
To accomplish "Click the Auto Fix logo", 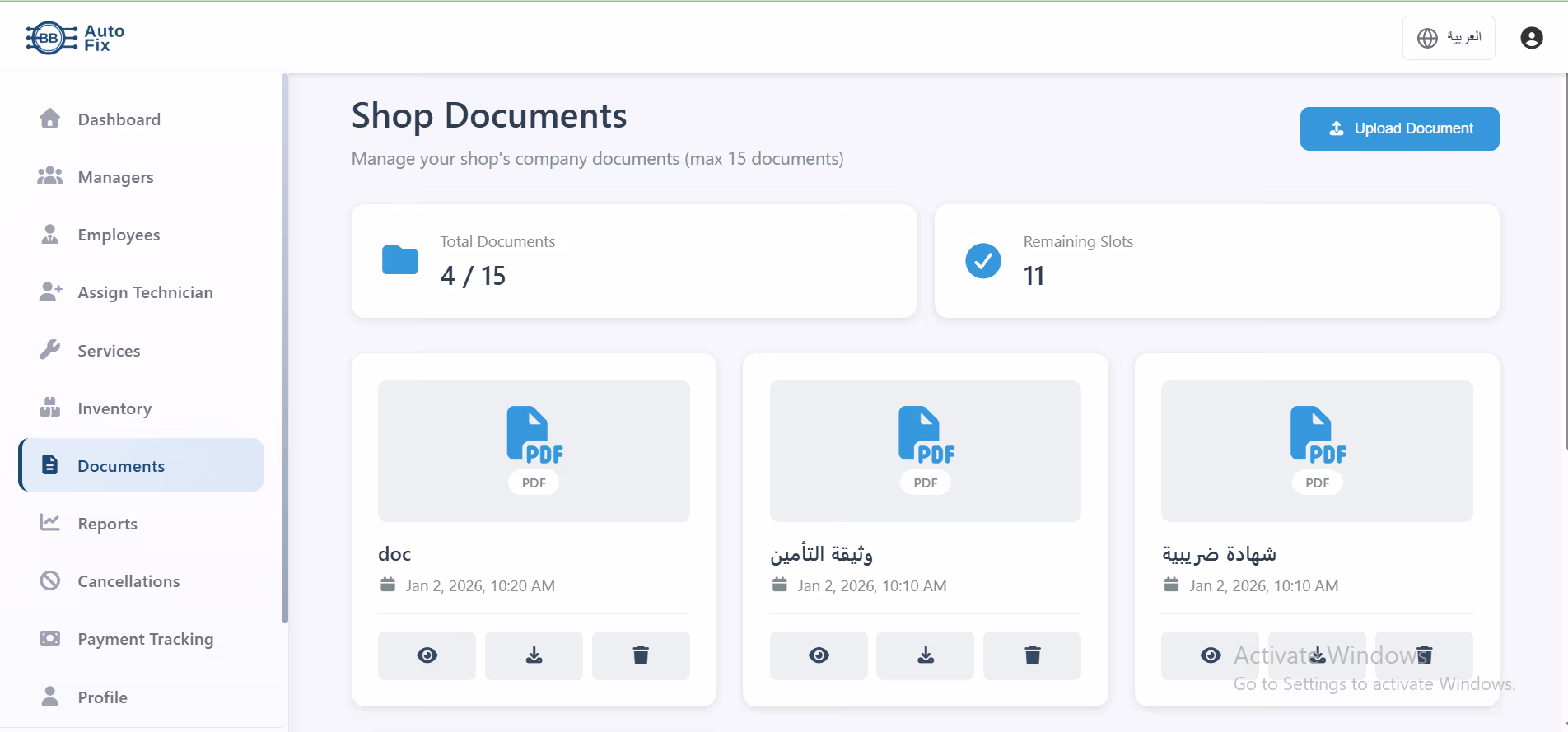I will [x=75, y=38].
